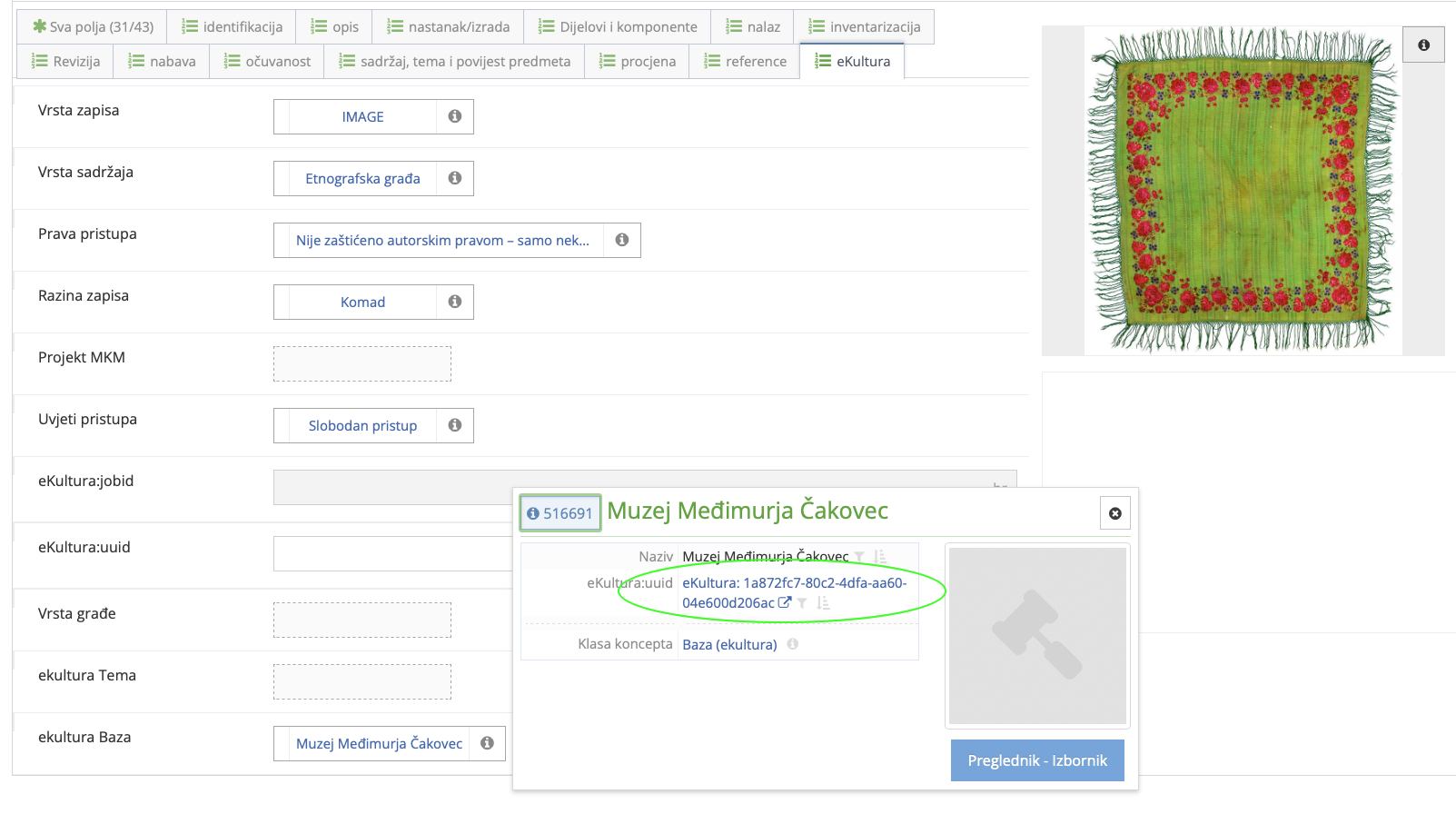The image size is (1456, 814).
Task: Click the gavel placeholder image in popup
Action: [1037, 636]
